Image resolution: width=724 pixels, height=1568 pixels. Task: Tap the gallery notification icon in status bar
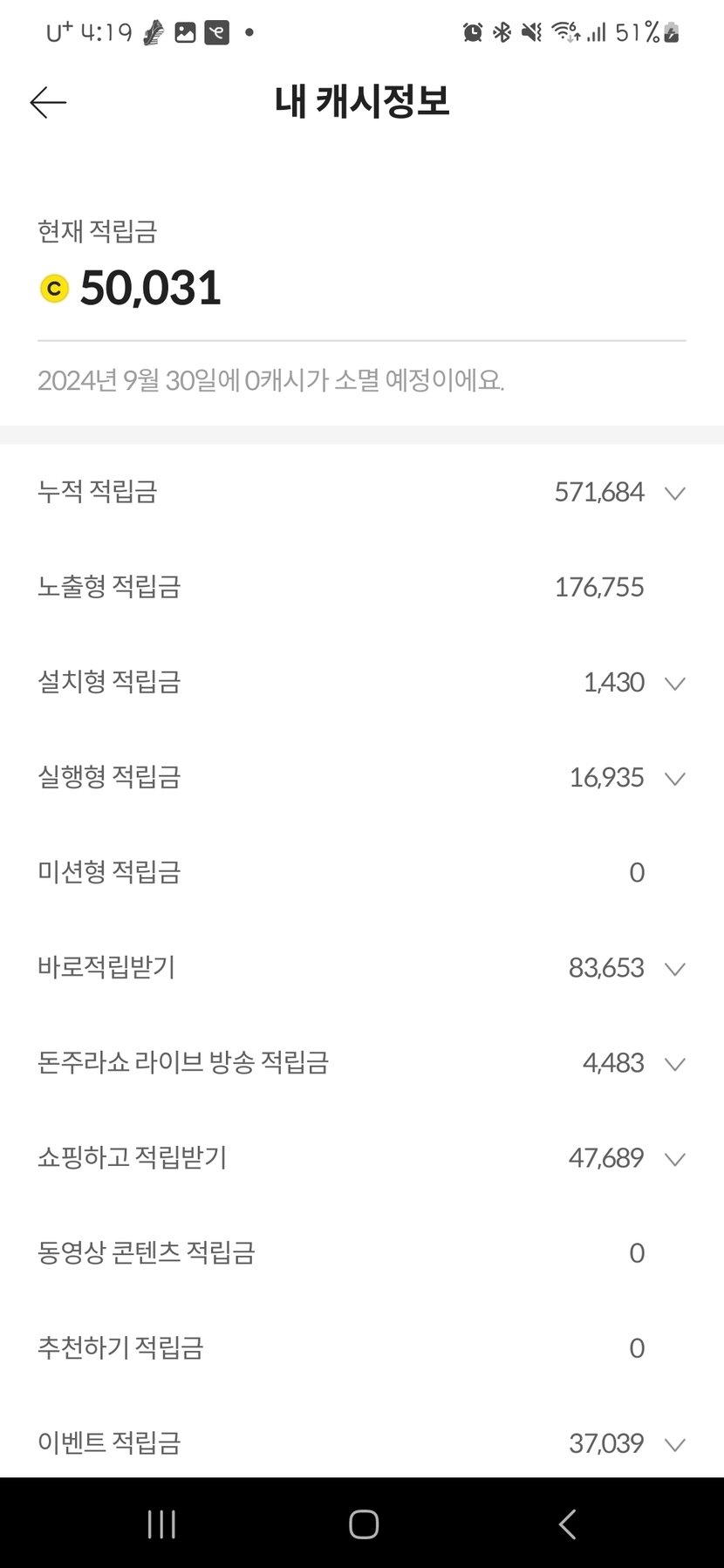[185, 33]
